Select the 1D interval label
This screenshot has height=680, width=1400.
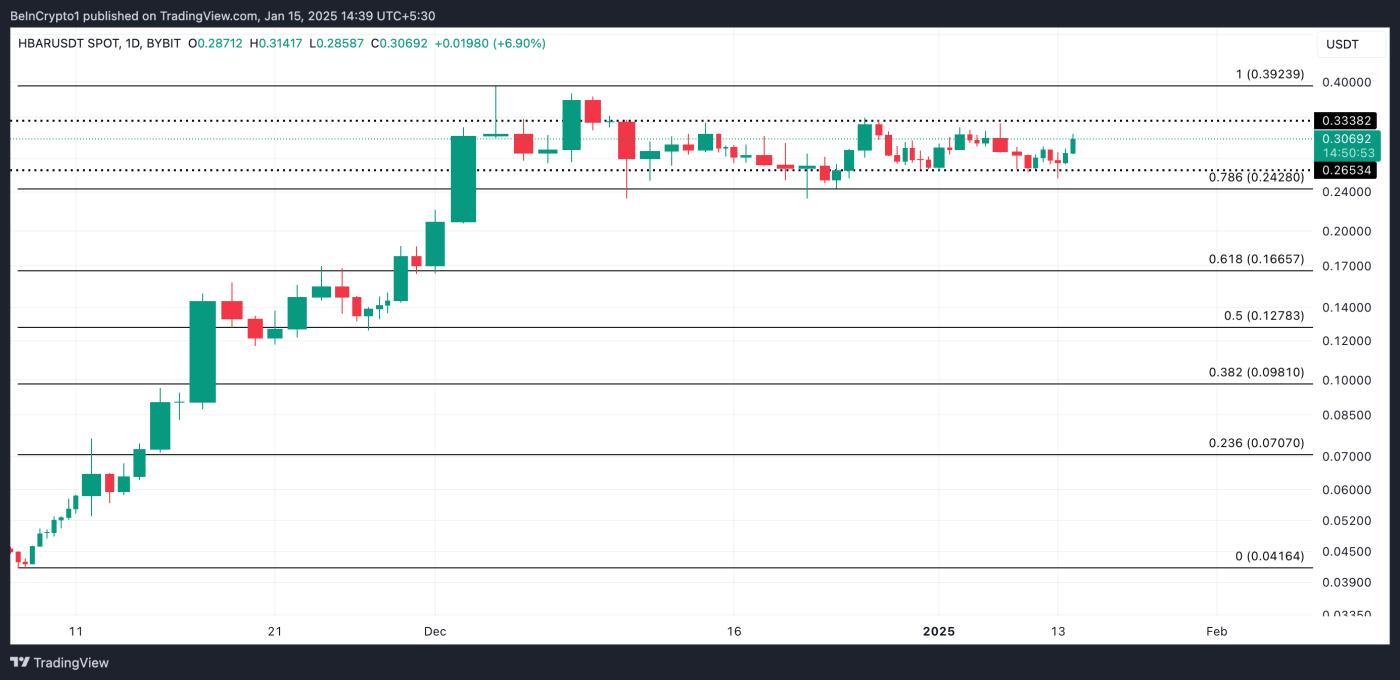click(x=134, y=44)
